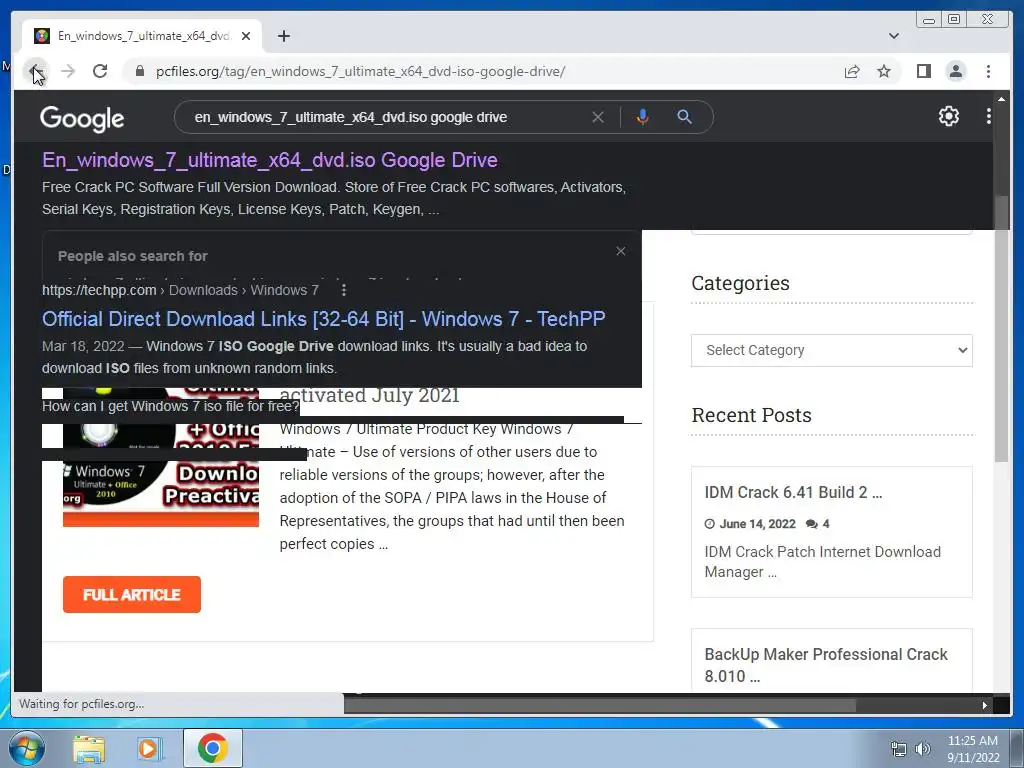This screenshot has width=1024, height=768.
Task: Open the browser side panel icon
Action: pos(923,71)
